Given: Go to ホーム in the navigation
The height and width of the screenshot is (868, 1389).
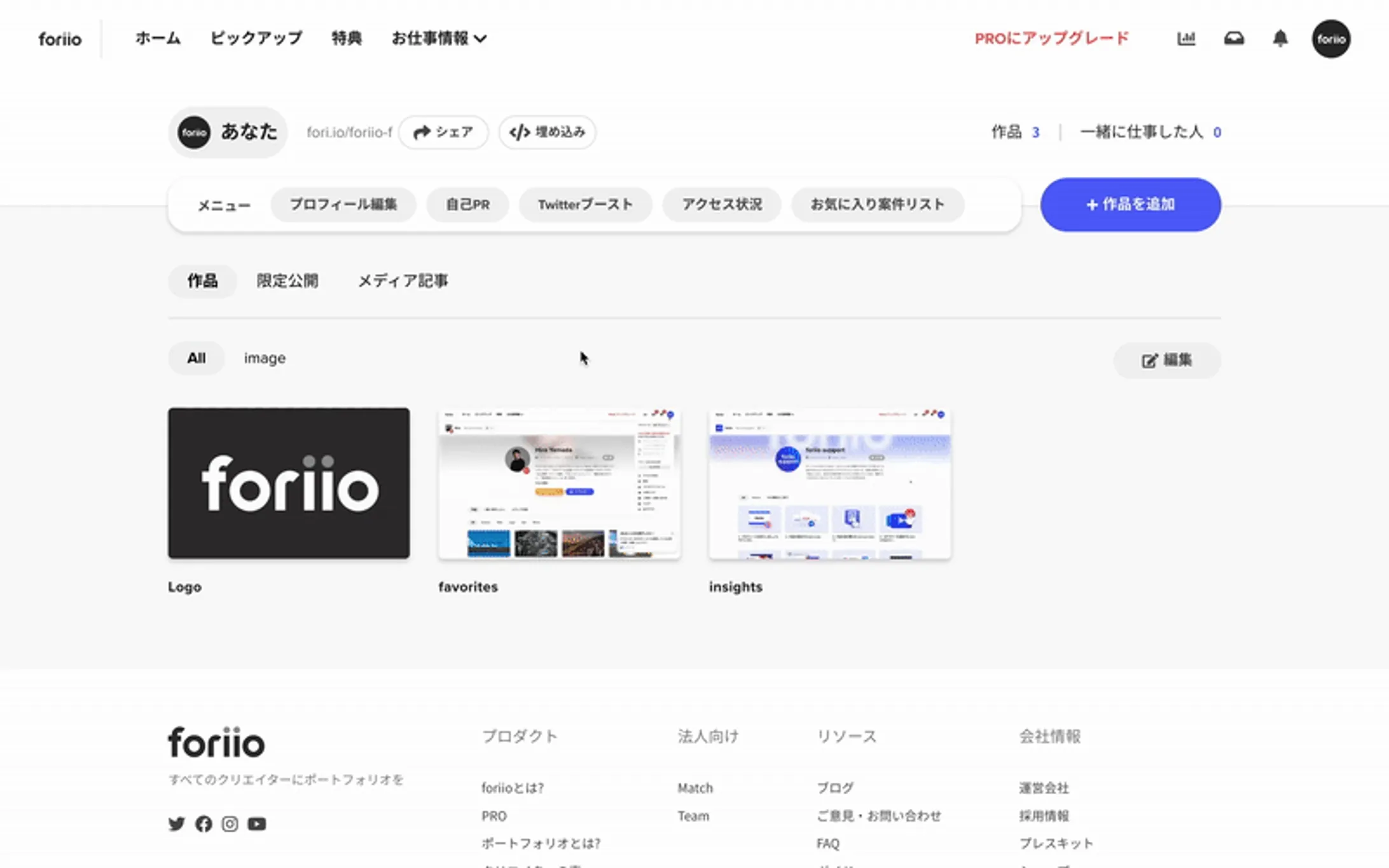Looking at the screenshot, I should point(158,39).
